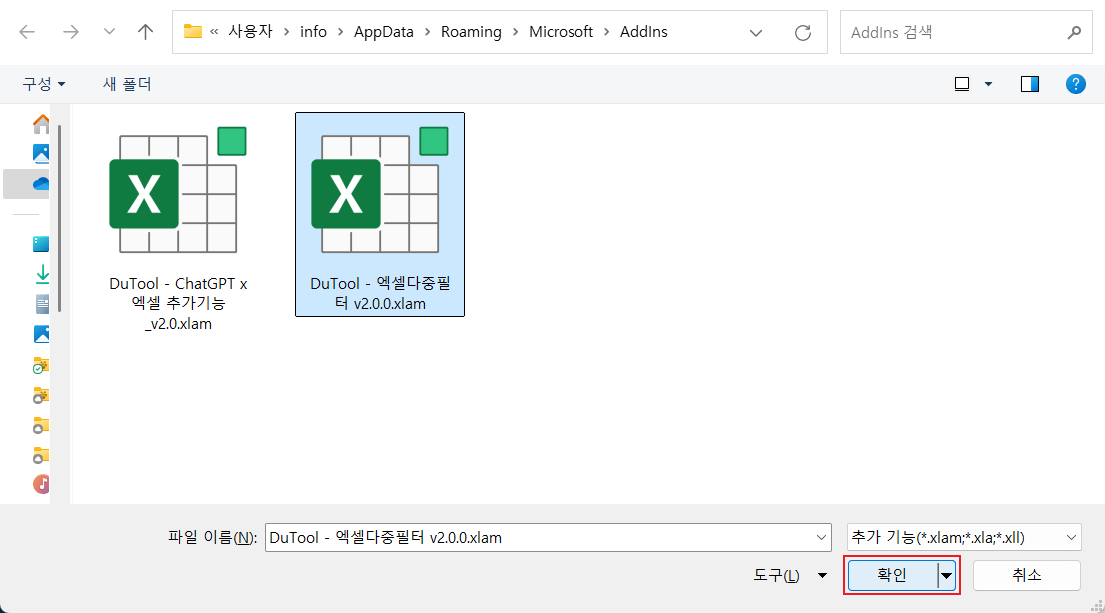Click file name DuTool - ChatGPT x 엑셀 추가기능 _v2.0.xlam
Viewport: 1105px width, 613px height.
point(178,304)
